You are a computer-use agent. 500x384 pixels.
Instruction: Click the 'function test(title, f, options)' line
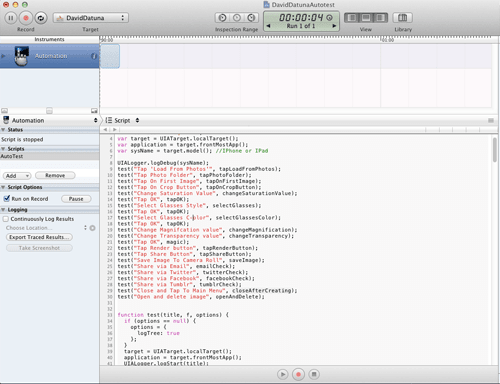point(173,315)
